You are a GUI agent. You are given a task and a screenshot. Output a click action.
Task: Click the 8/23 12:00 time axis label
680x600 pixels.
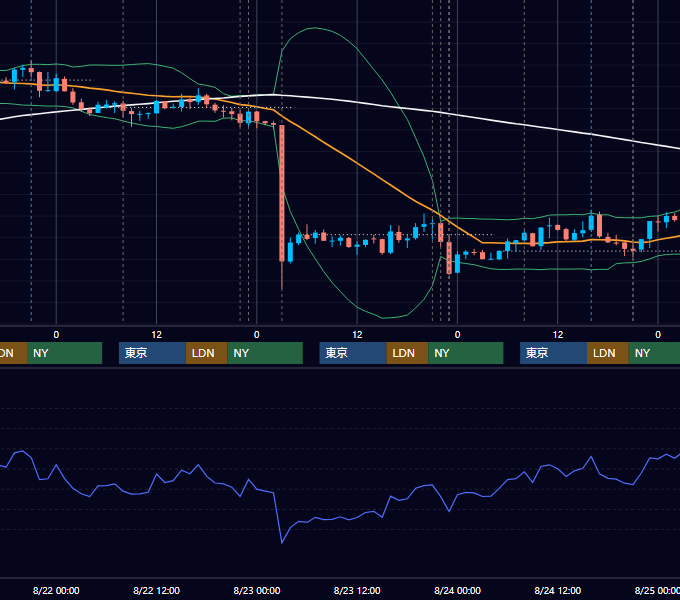point(357,590)
